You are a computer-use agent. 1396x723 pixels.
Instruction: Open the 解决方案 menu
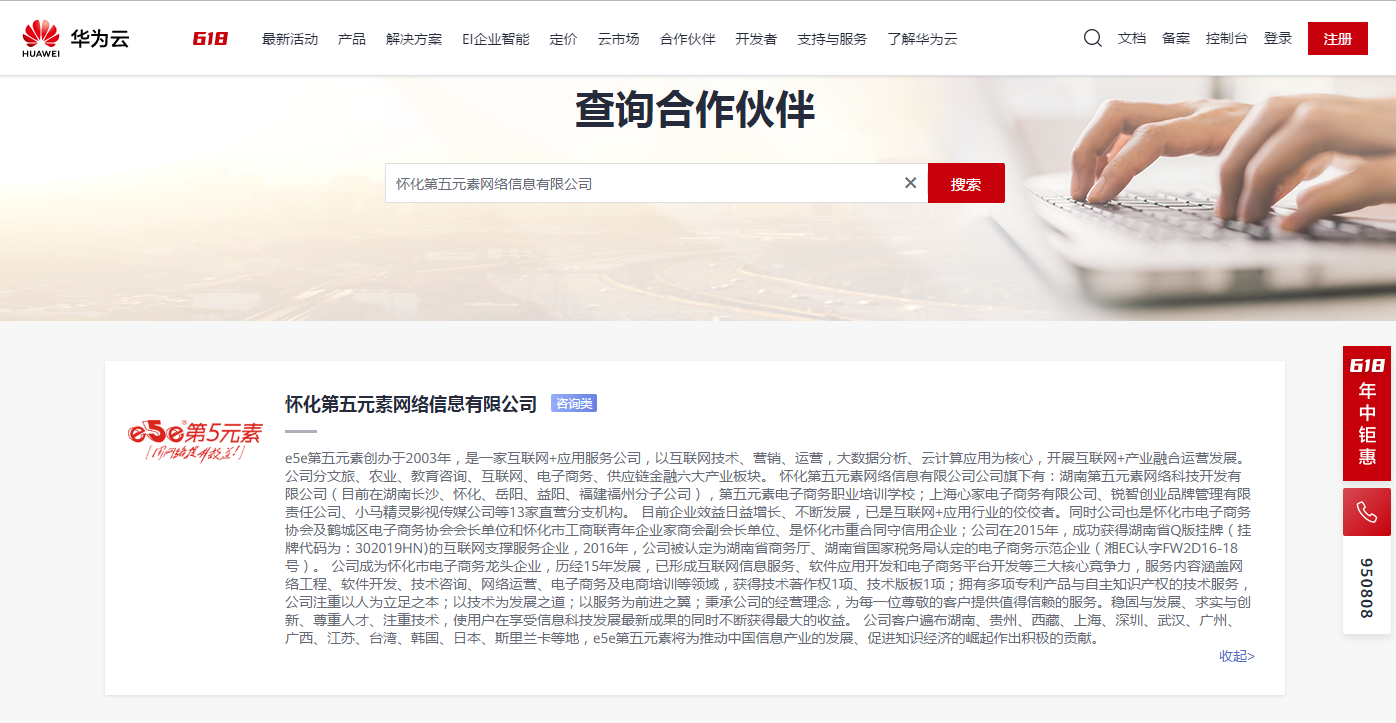pos(414,39)
